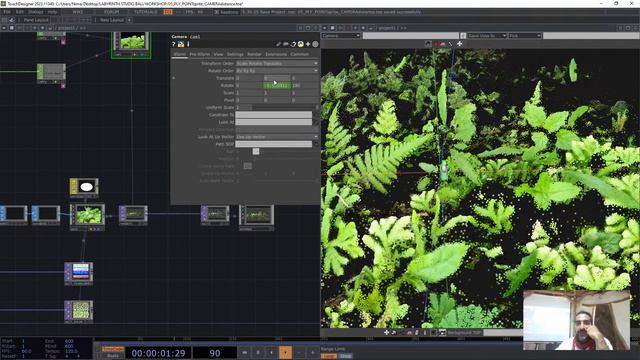Image resolution: width=640 pixels, height=360 pixels.
Task: Click the orange play button
Action: tap(285, 353)
